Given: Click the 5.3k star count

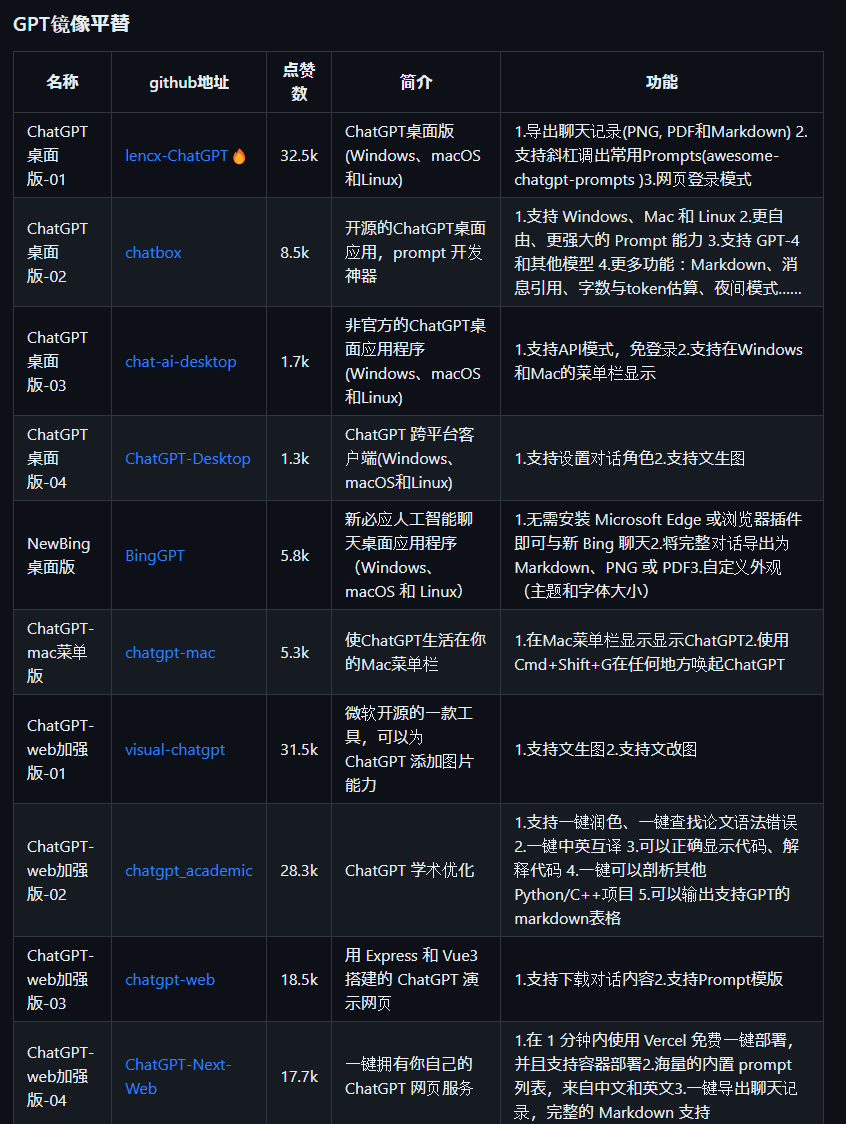Looking at the screenshot, I should point(295,652).
